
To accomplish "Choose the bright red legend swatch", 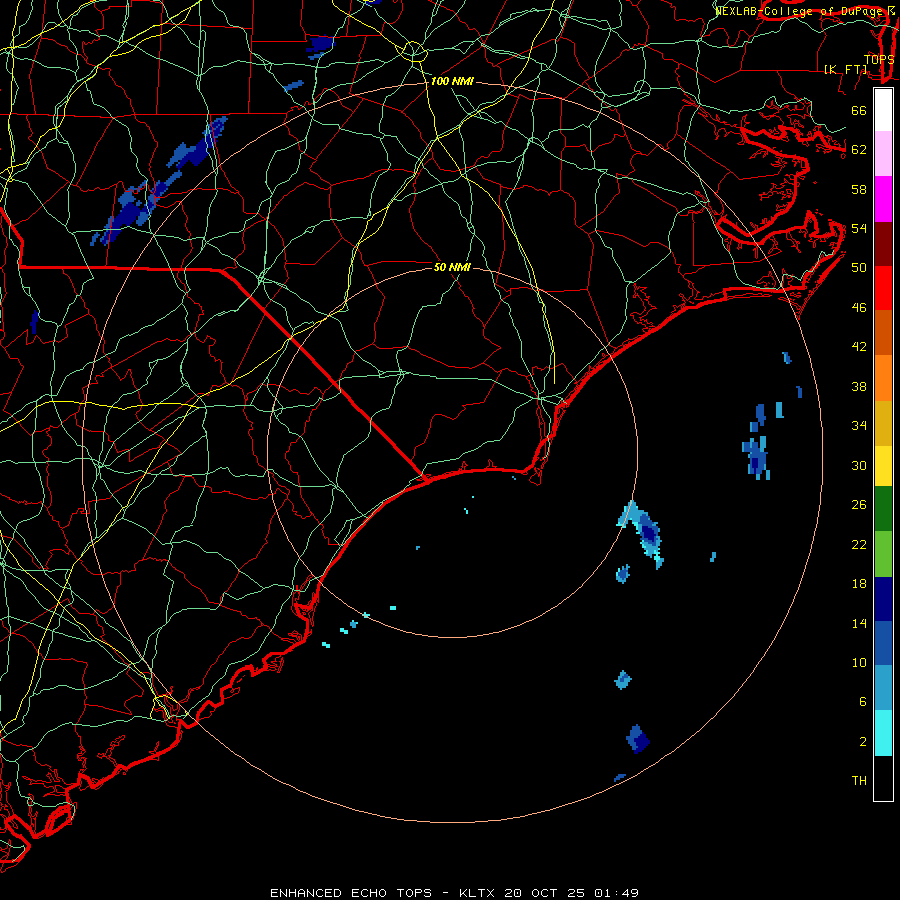I will click(x=883, y=288).
